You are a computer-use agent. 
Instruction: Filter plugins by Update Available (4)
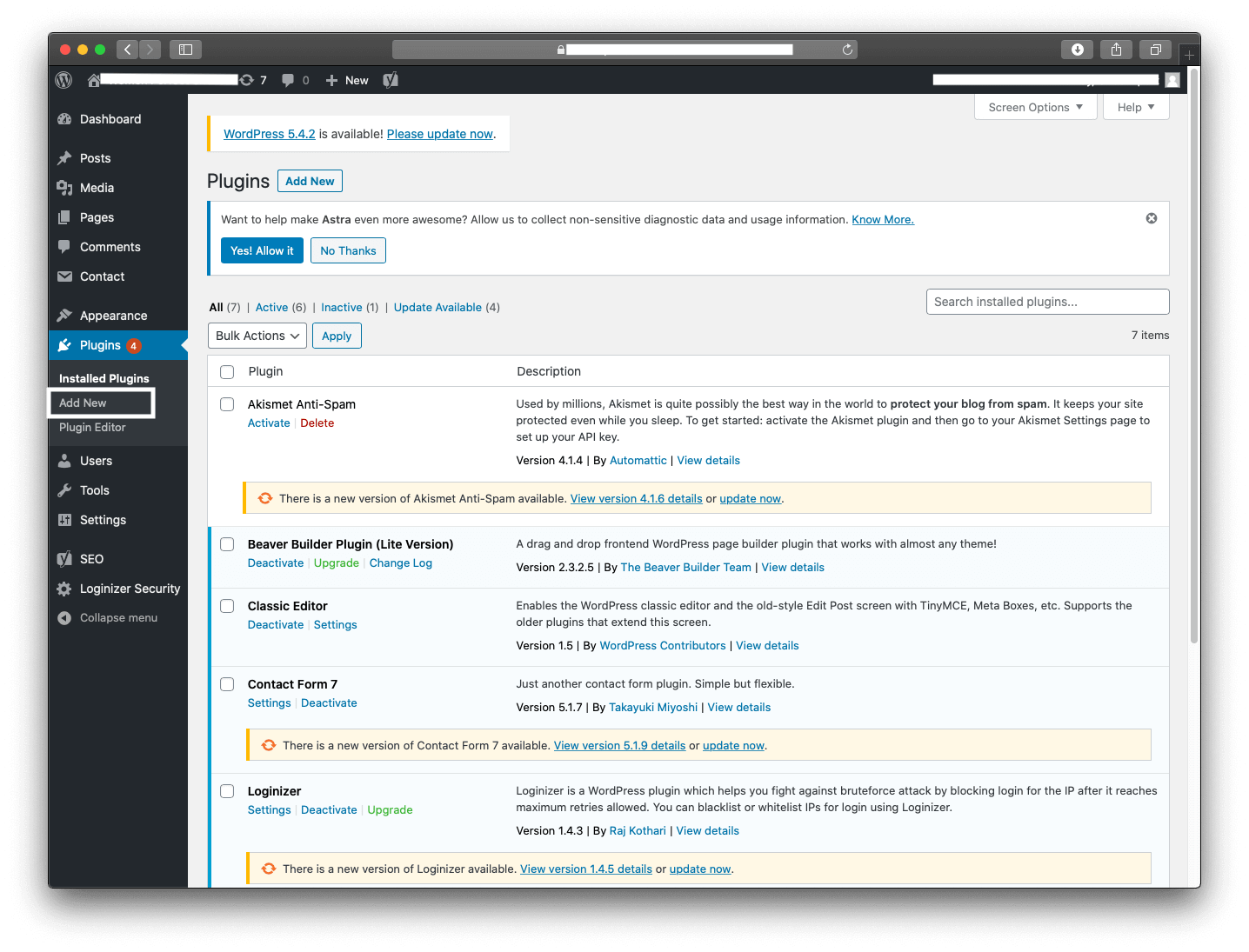[x=446, y=308]
